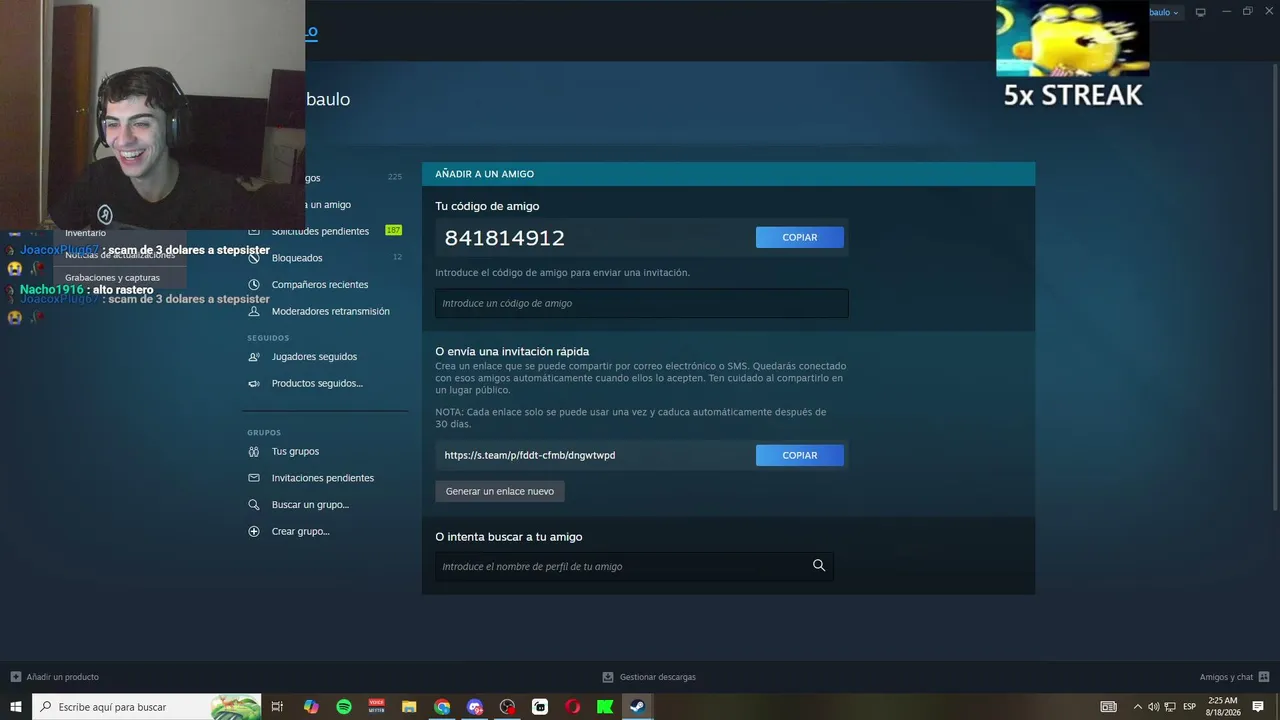Select Buscar un grupo
1280x720 pixels.
310,505
